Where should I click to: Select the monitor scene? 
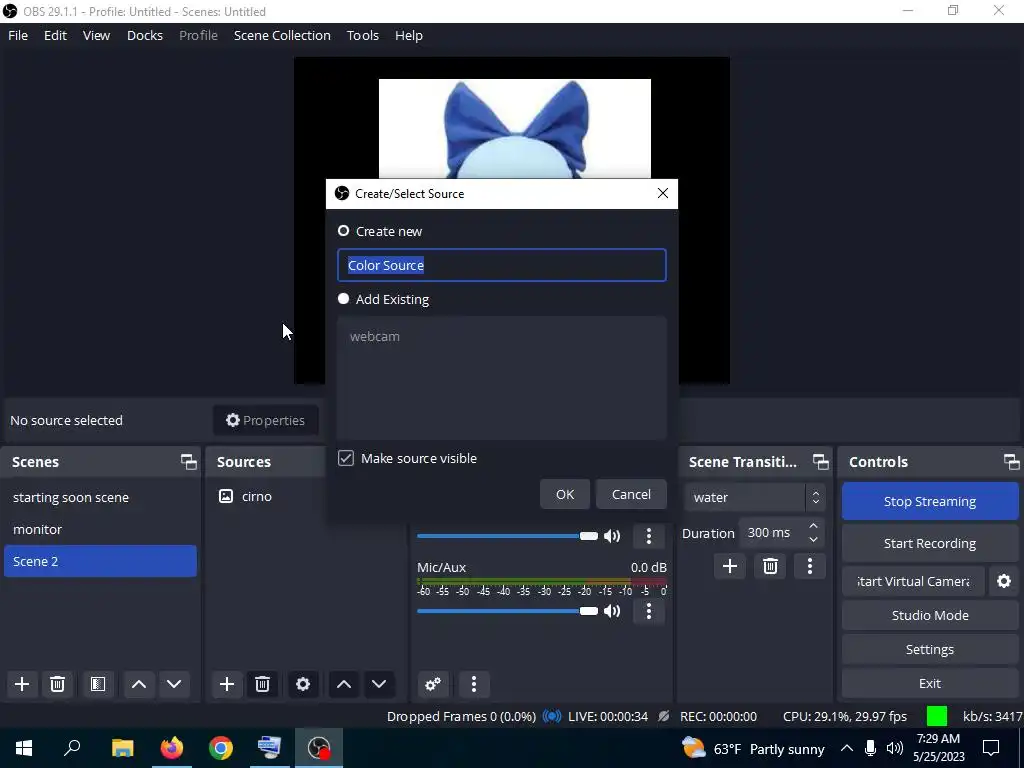[x=100, y=530]
